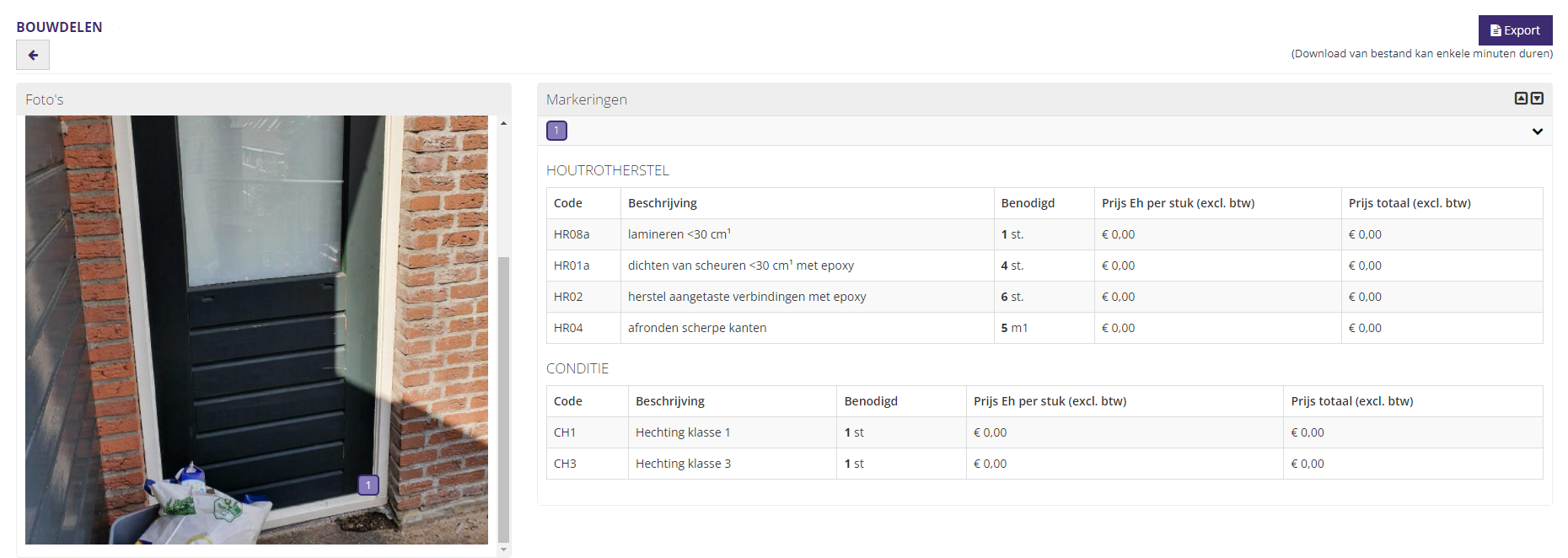Click the Foto's panel scrollbar thumb
This screenshot has width=1568, height=558.
pos(503,400)
